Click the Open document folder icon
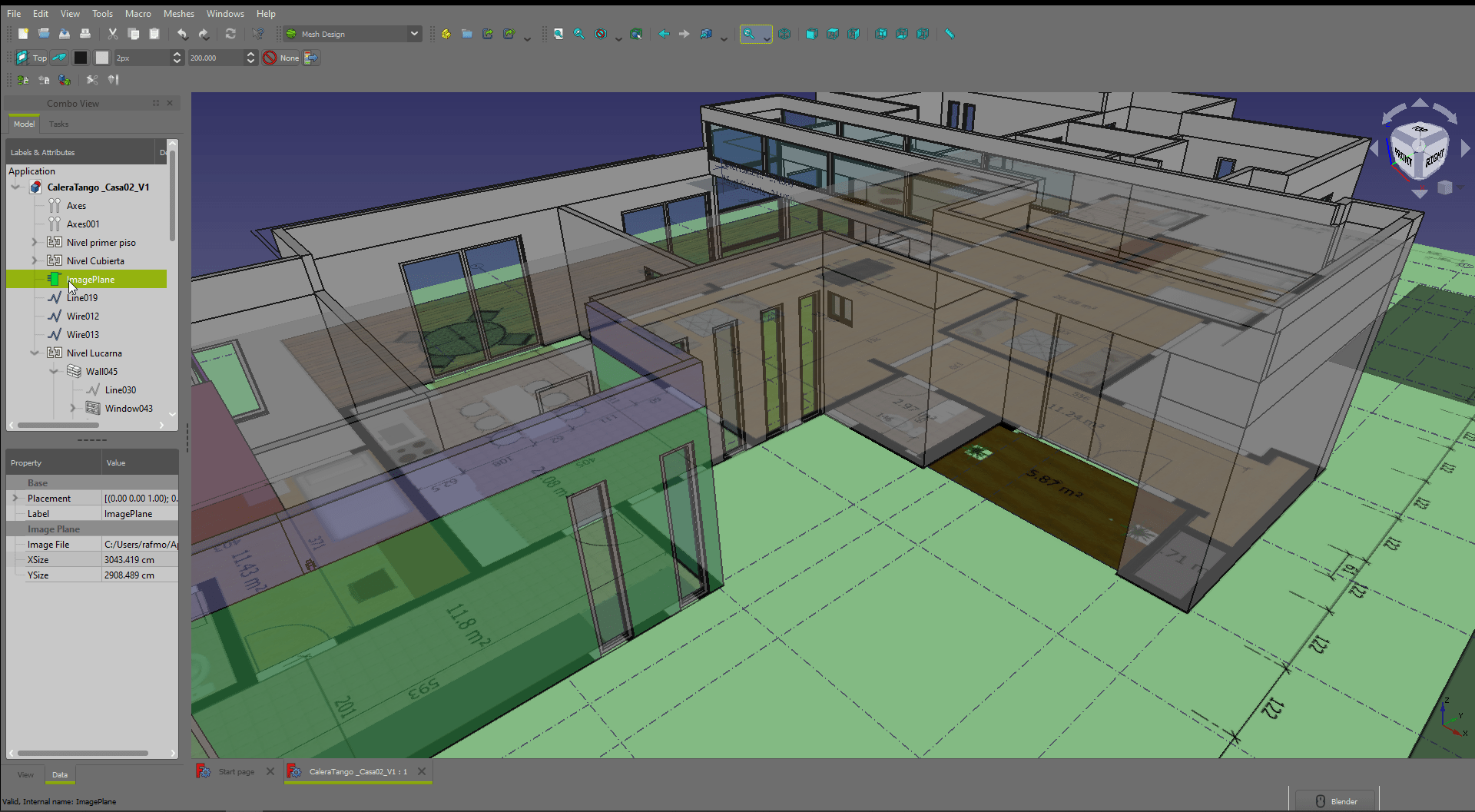Viewport: 1475px width, 812px height. tap(44, 34)
